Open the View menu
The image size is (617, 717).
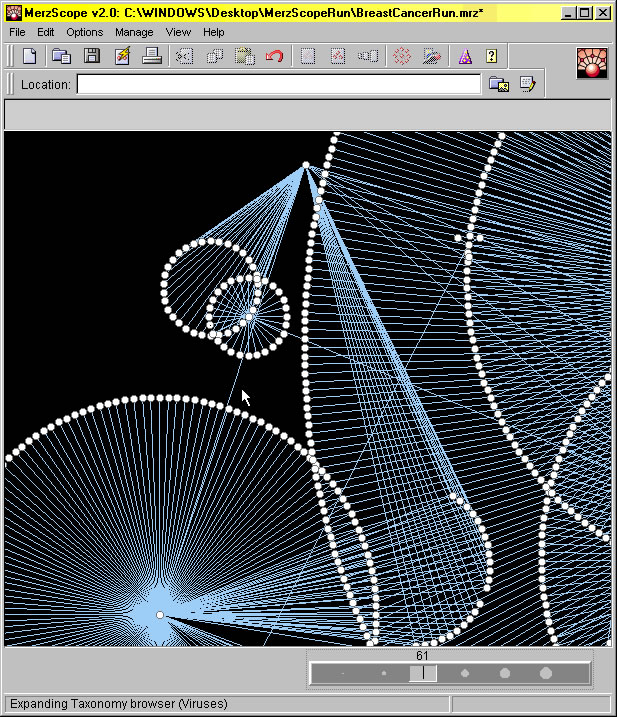point(178,32)
